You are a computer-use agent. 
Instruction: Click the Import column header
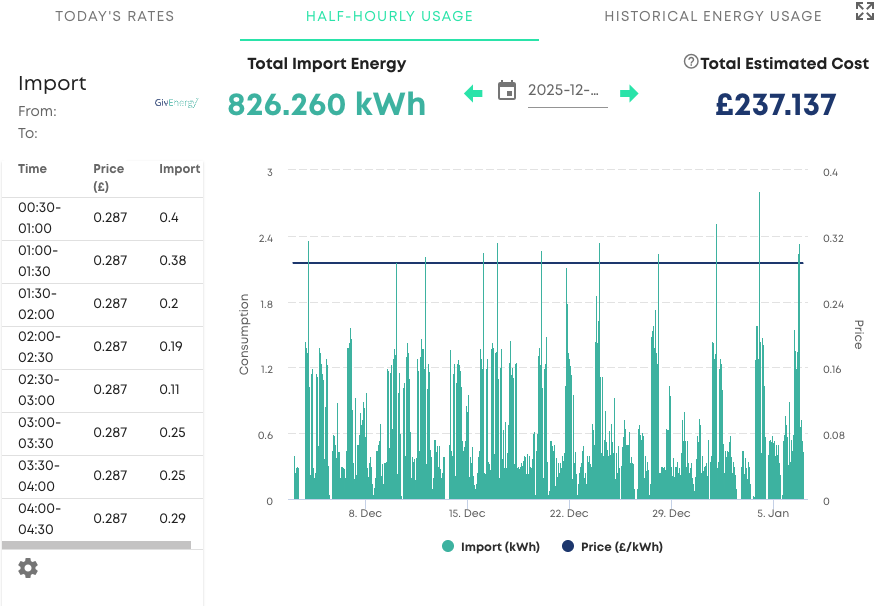(x=179, y=169)
